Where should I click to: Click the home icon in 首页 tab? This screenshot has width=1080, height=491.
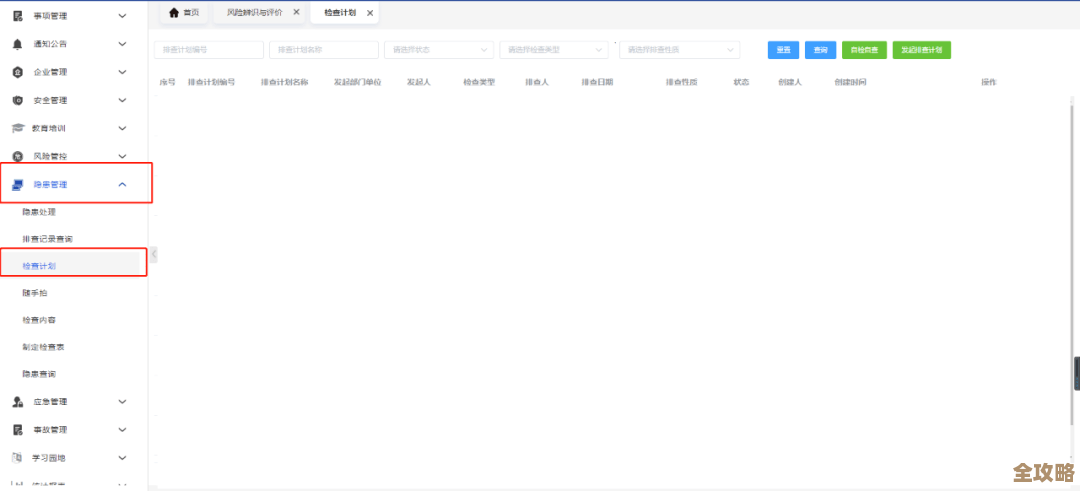coord(174,12)
